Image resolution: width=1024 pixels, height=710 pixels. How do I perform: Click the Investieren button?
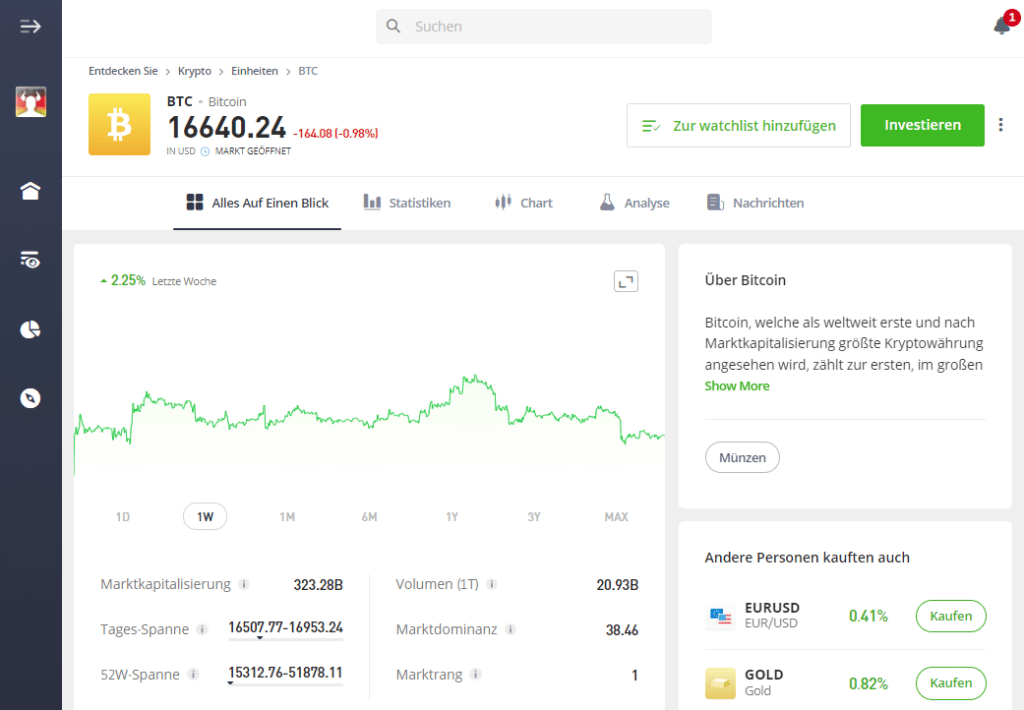[x=922, y=125]
